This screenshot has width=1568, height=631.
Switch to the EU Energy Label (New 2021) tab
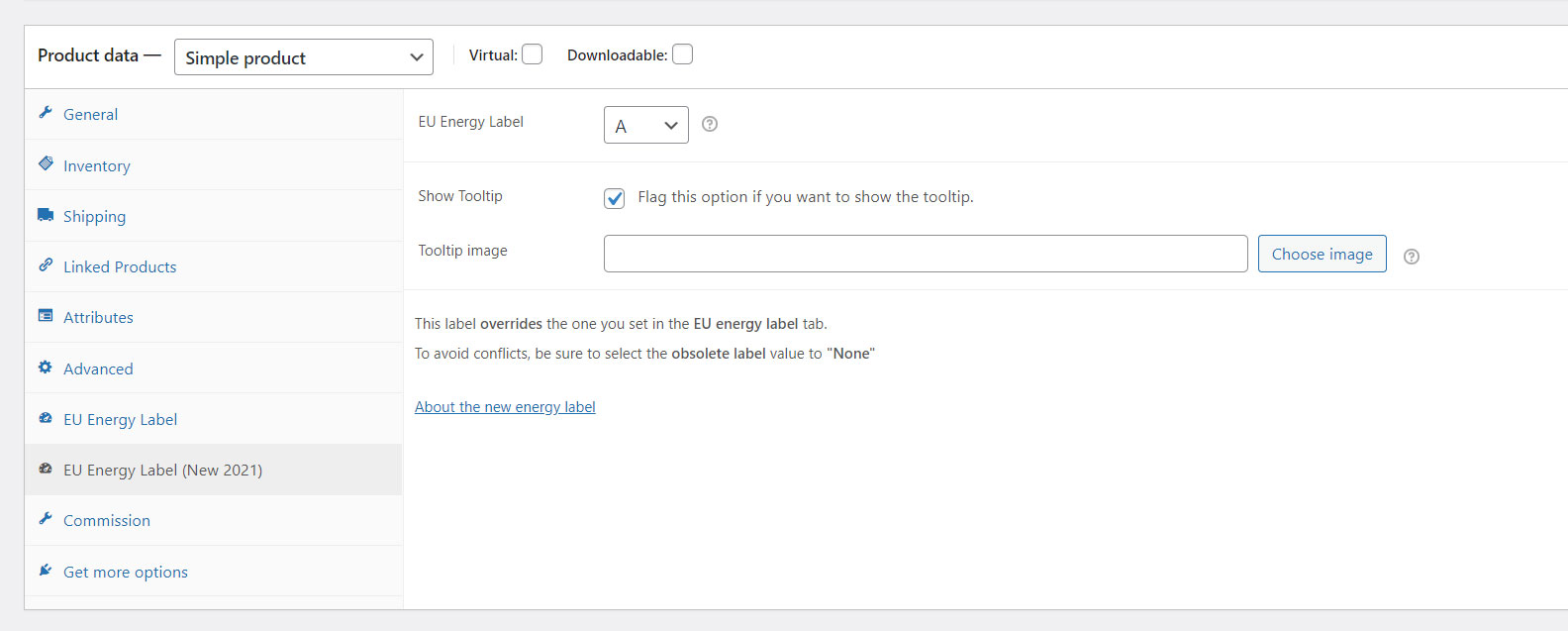point(162,471)
